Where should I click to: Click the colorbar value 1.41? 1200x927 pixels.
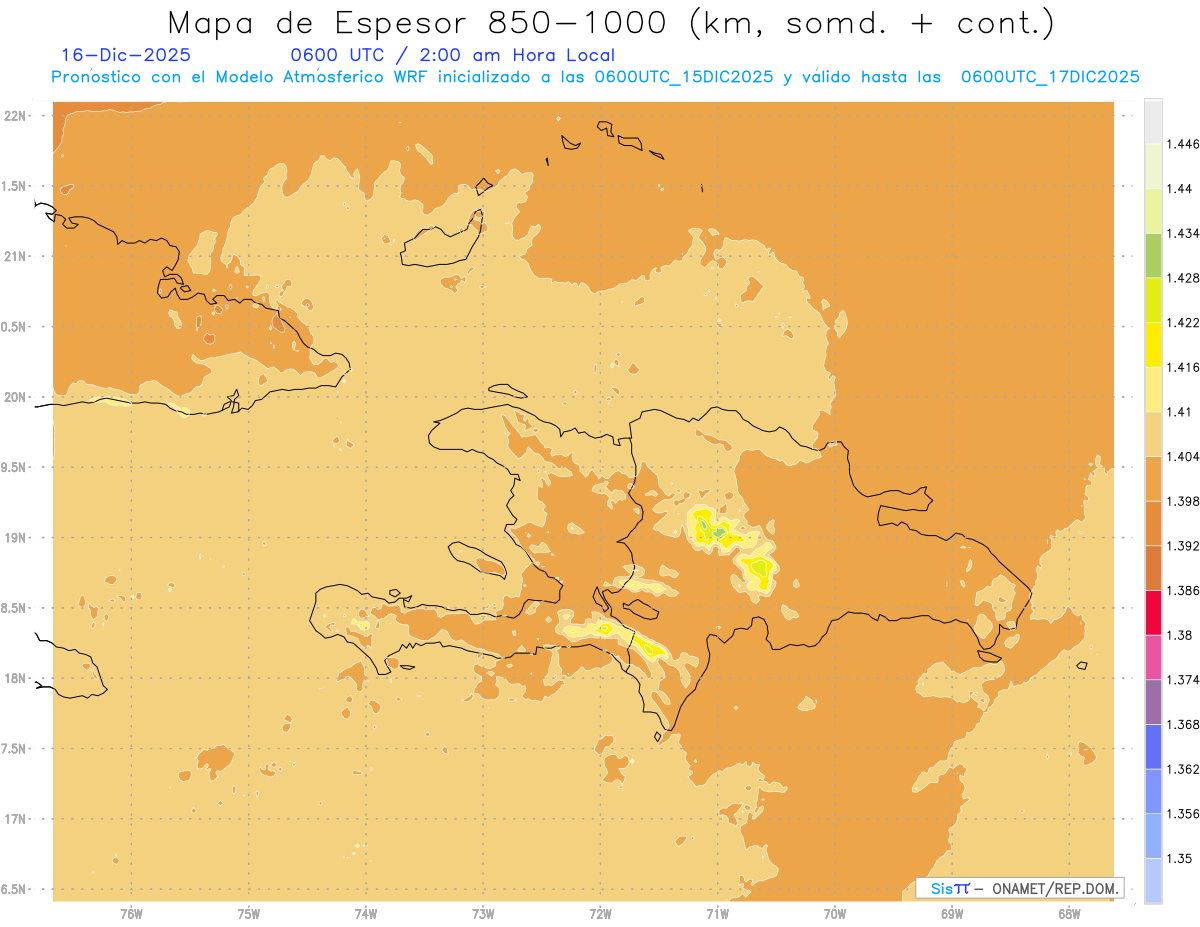[x=1180, y=412]
